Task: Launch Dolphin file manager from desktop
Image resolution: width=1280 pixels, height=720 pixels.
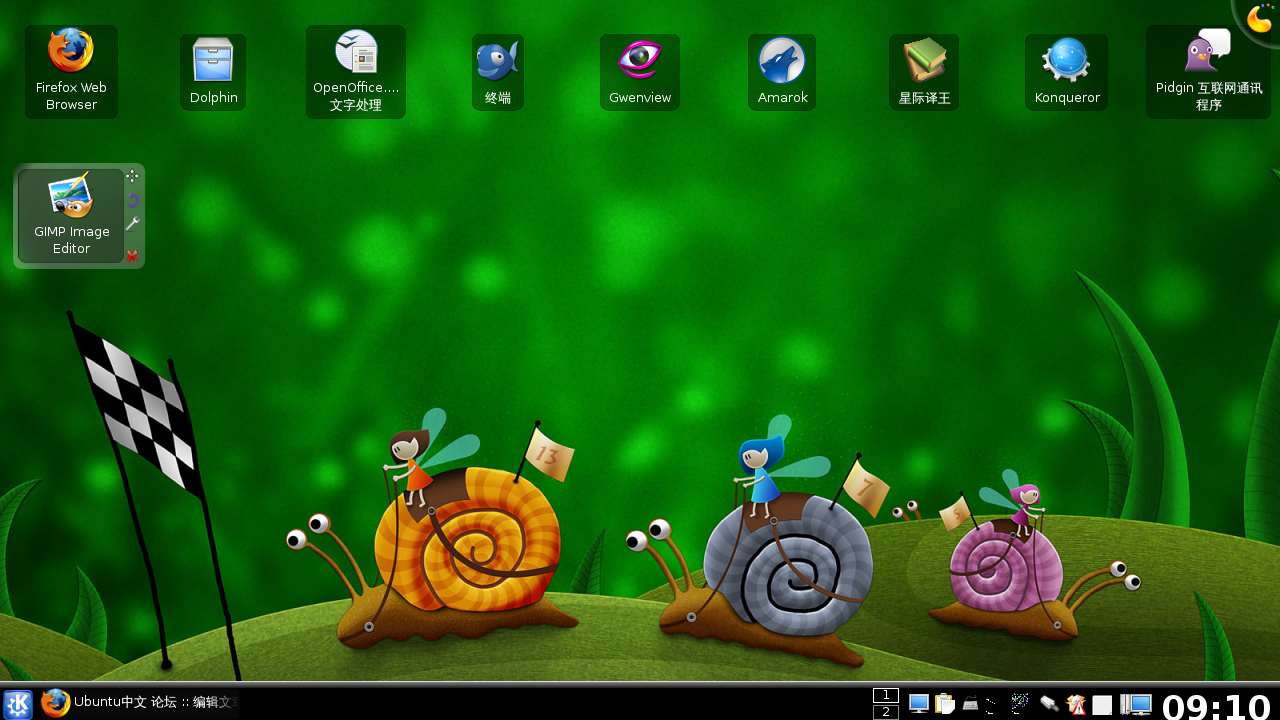Action: (x=213, y=72)
